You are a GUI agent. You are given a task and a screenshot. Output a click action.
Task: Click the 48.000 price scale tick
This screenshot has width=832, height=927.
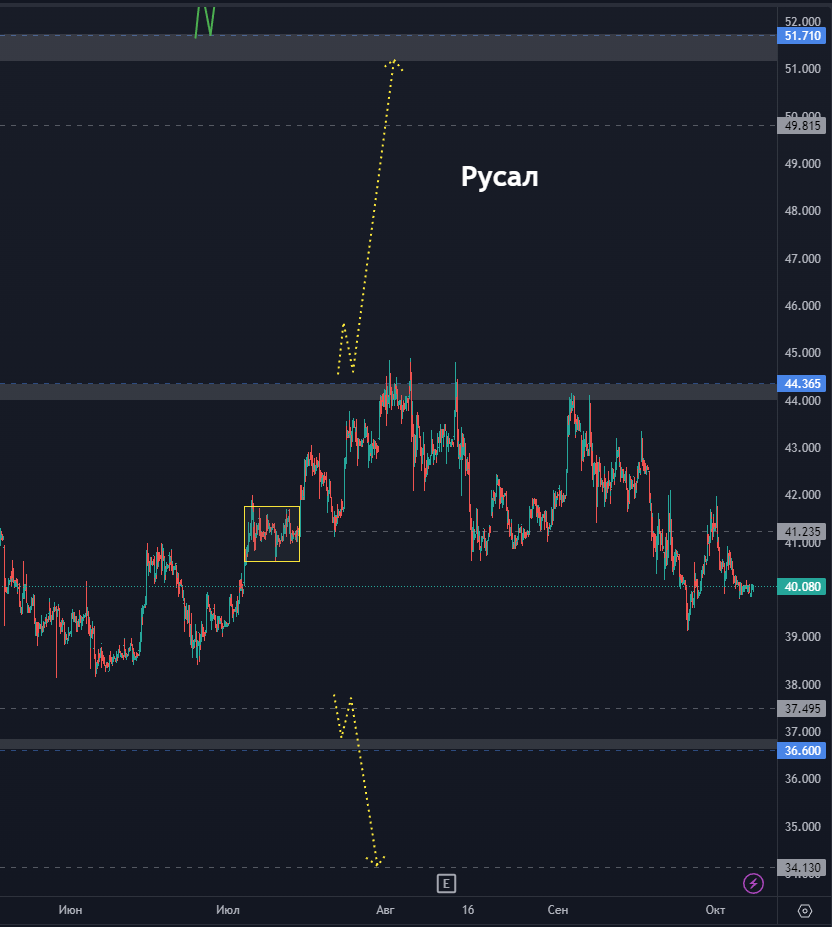(x=802, y=211)
